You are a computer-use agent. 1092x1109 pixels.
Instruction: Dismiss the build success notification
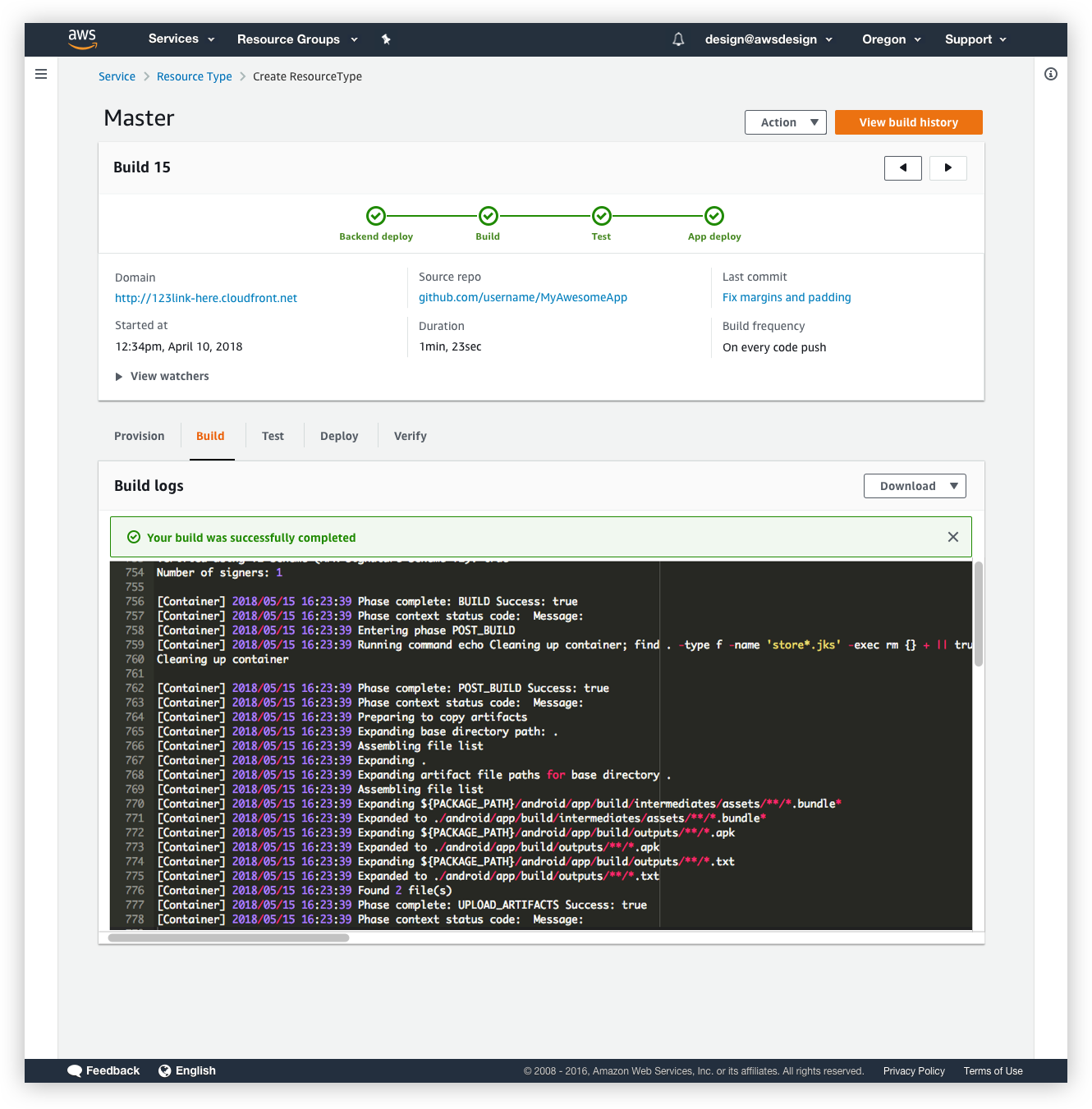click(953, 537)
